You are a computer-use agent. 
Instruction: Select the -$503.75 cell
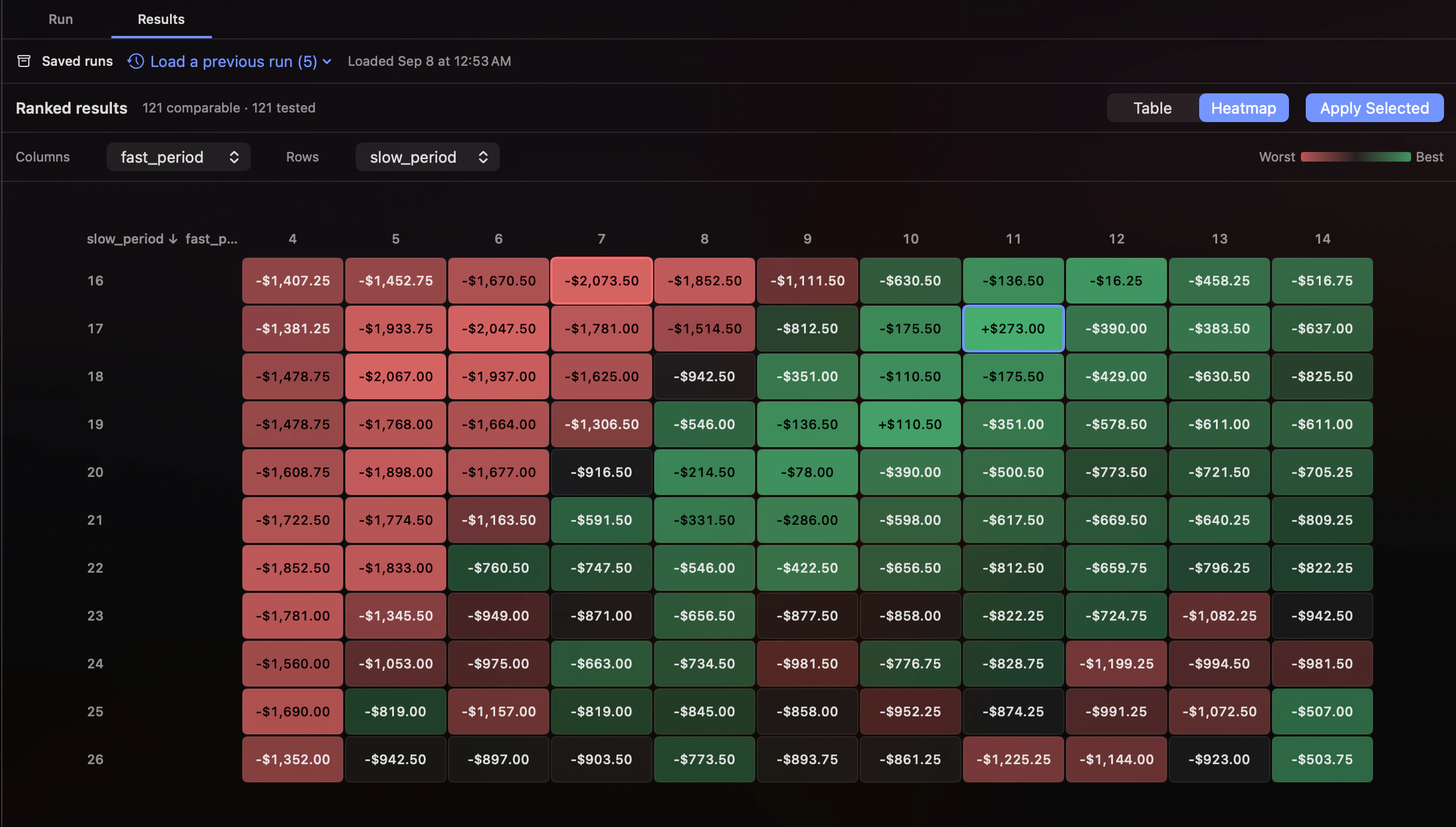coord(1322,759)
